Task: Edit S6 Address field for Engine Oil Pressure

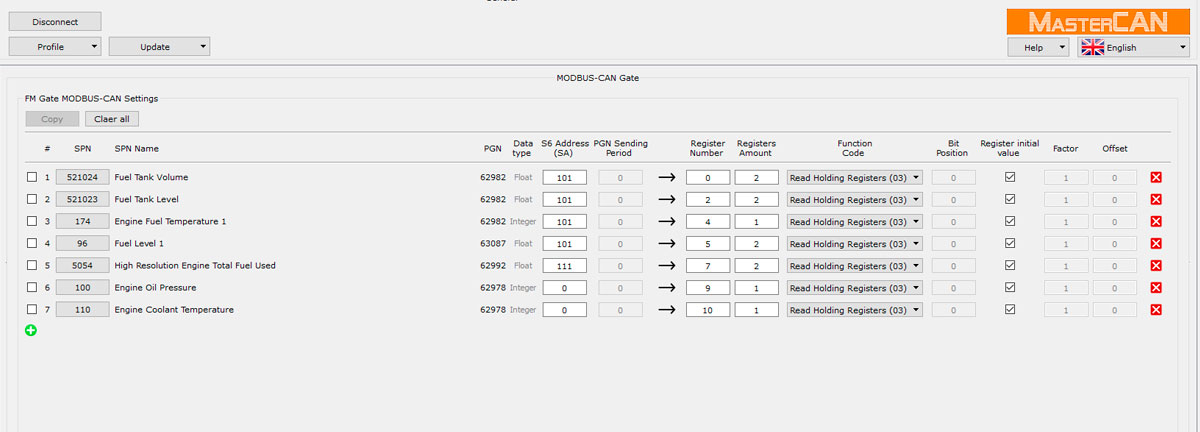Action: pyautogui.click(x=564, y=287)
